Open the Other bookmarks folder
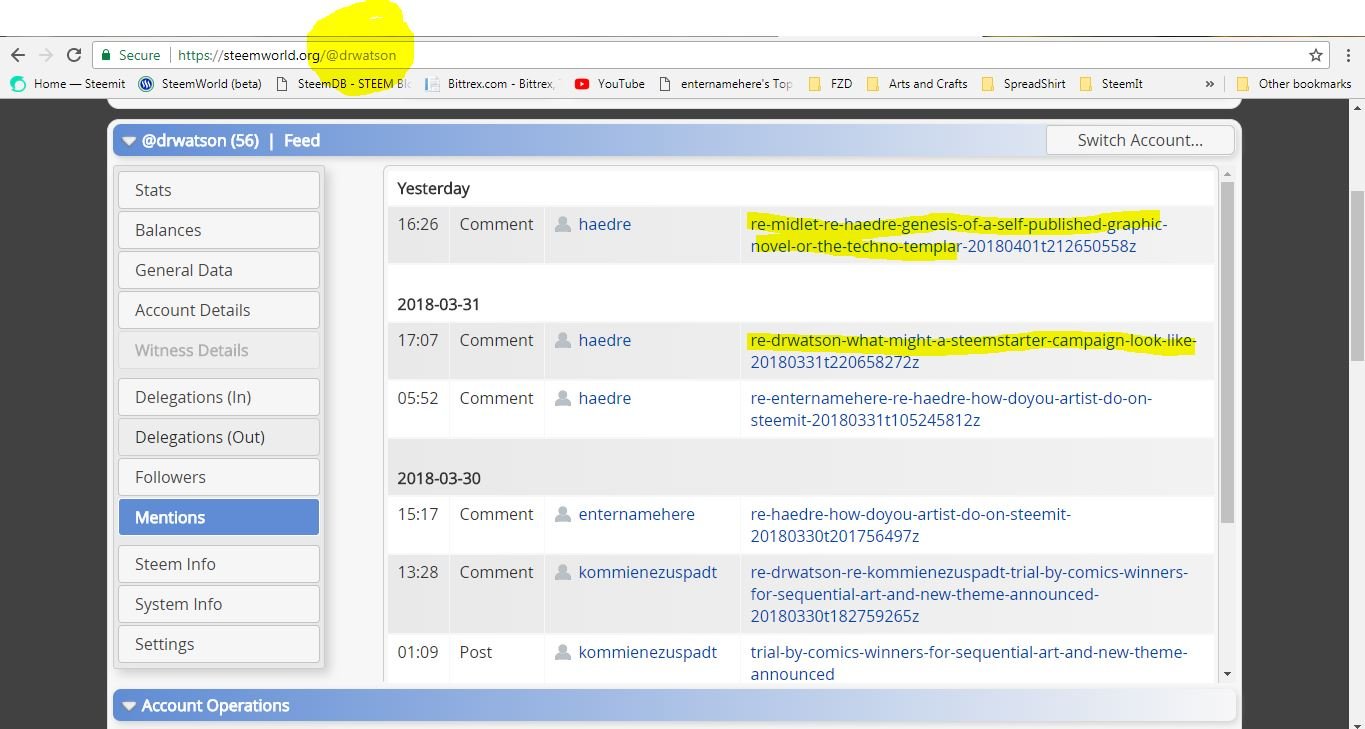The image size is (1365, 729). pos(1294,84)
